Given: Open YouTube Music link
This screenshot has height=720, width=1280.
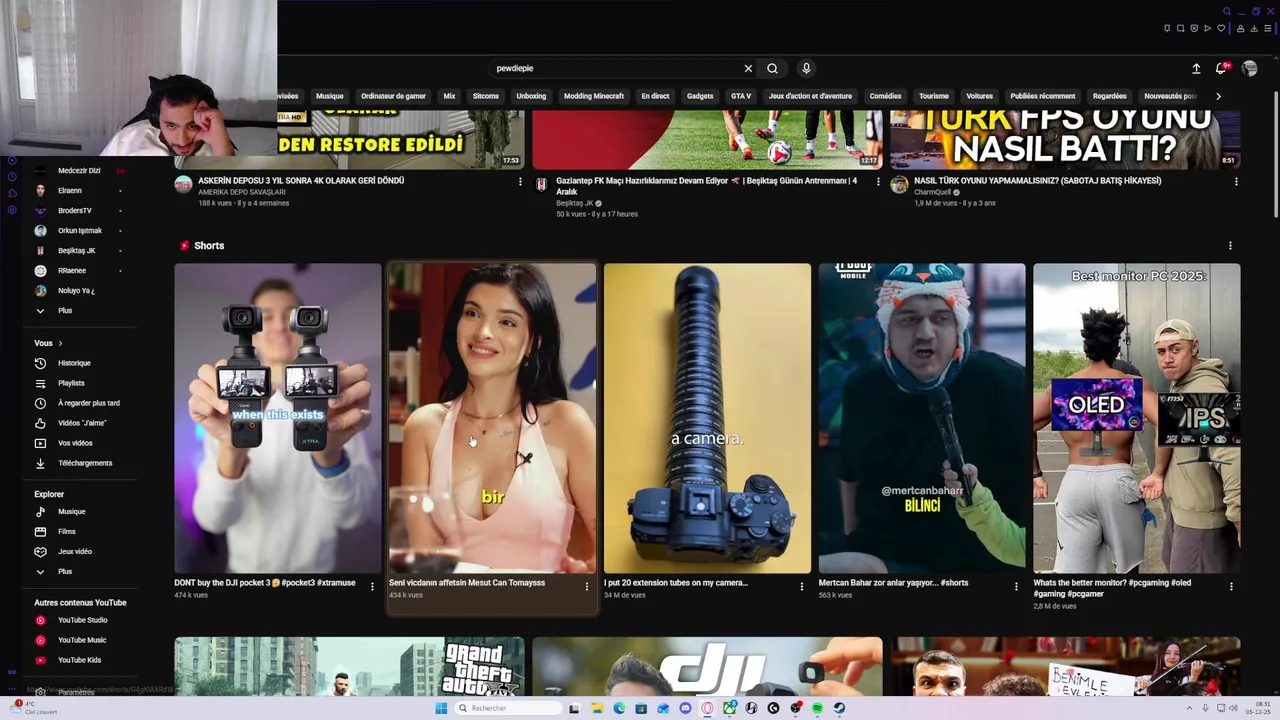Looking at the screenshot, I should [x=82, y=640].
